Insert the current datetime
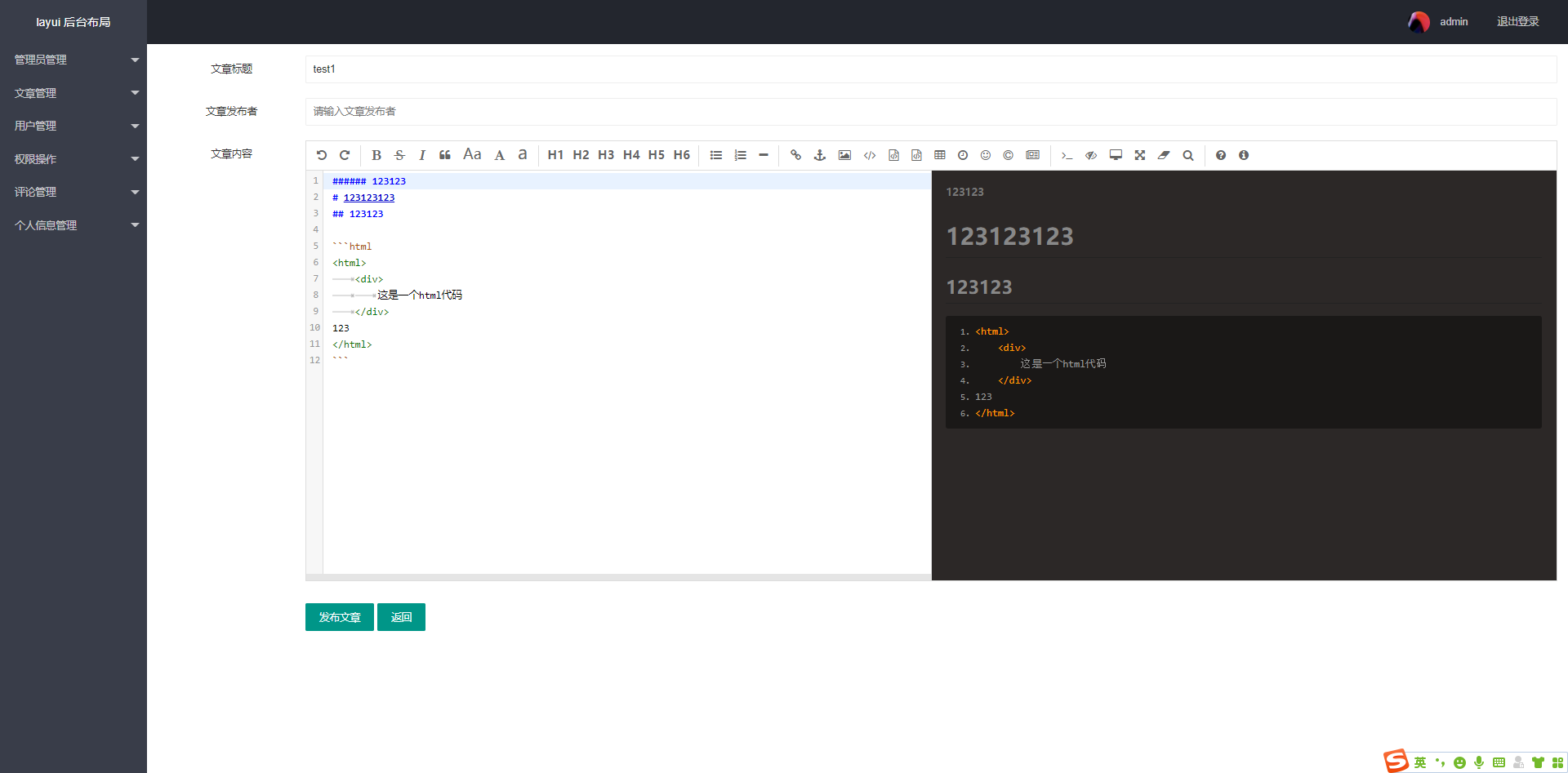The width and height of the screenshot is (1568, 773). tap(963, 155)
